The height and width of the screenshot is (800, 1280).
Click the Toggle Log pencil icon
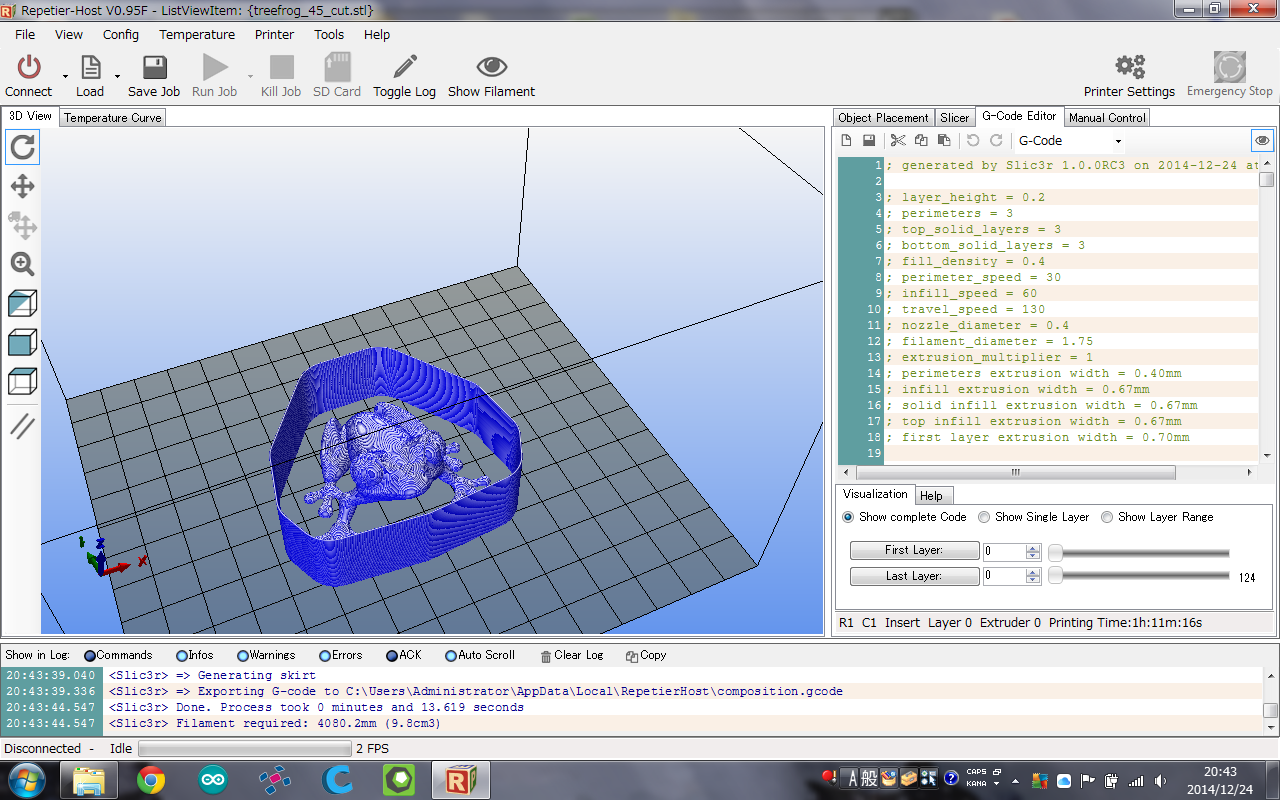(x=404, y=67)
